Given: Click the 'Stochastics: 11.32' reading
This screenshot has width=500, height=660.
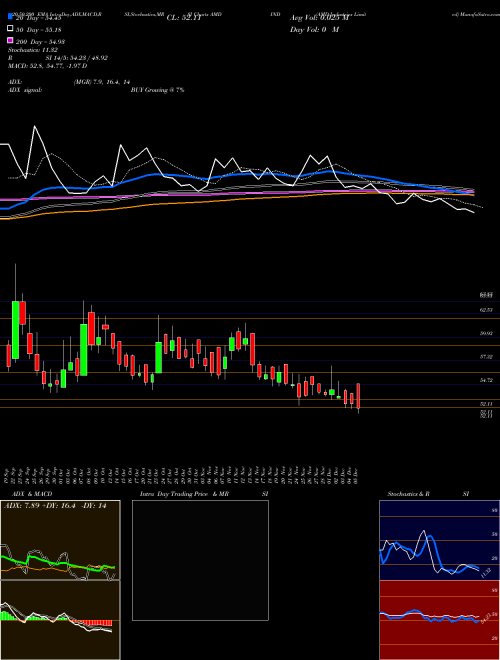Looking at the screenshot, I should pyautogui.click(x=32, y=50).
